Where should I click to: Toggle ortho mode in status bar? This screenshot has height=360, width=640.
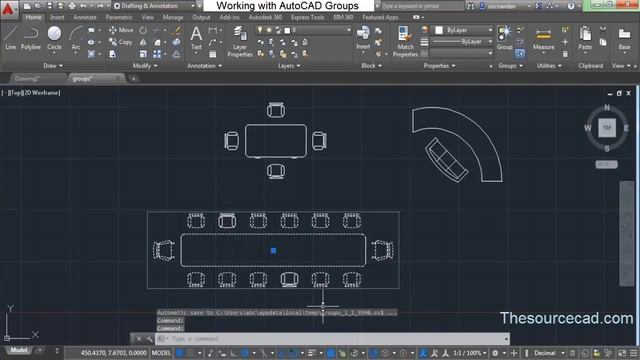(x=233, y=353)
